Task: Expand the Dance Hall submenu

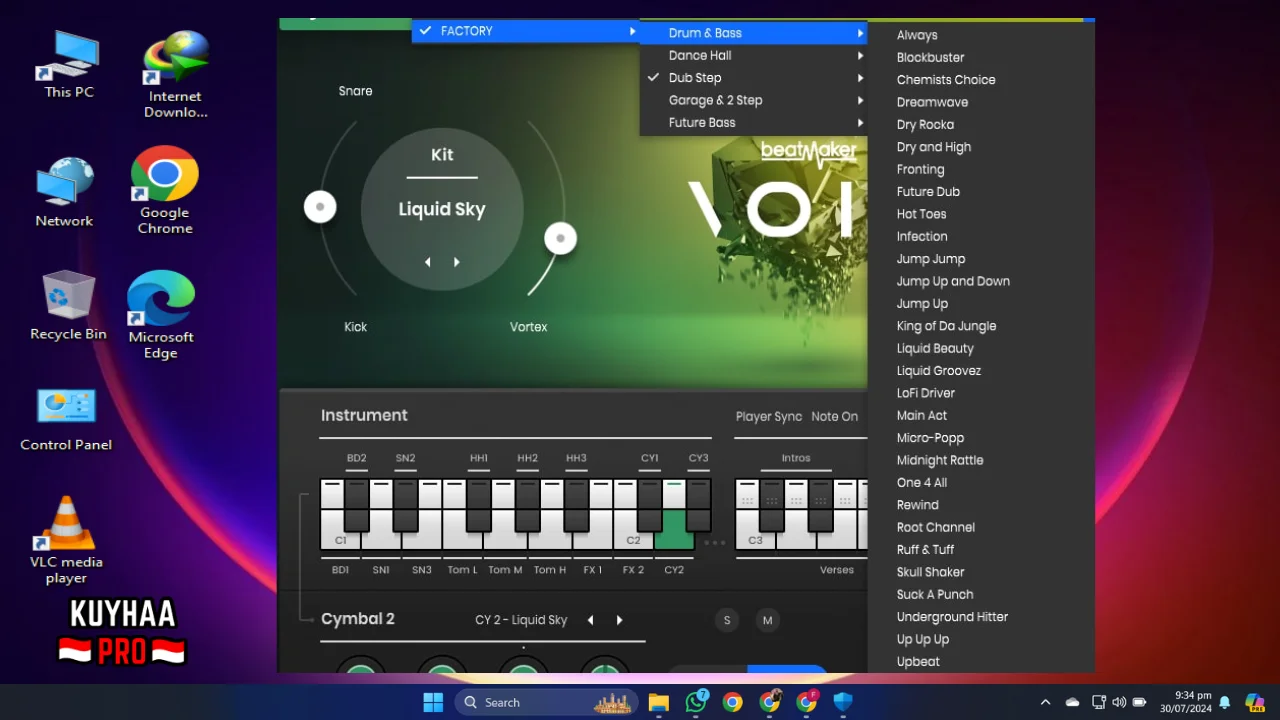Action: click(x=754, y=55)
